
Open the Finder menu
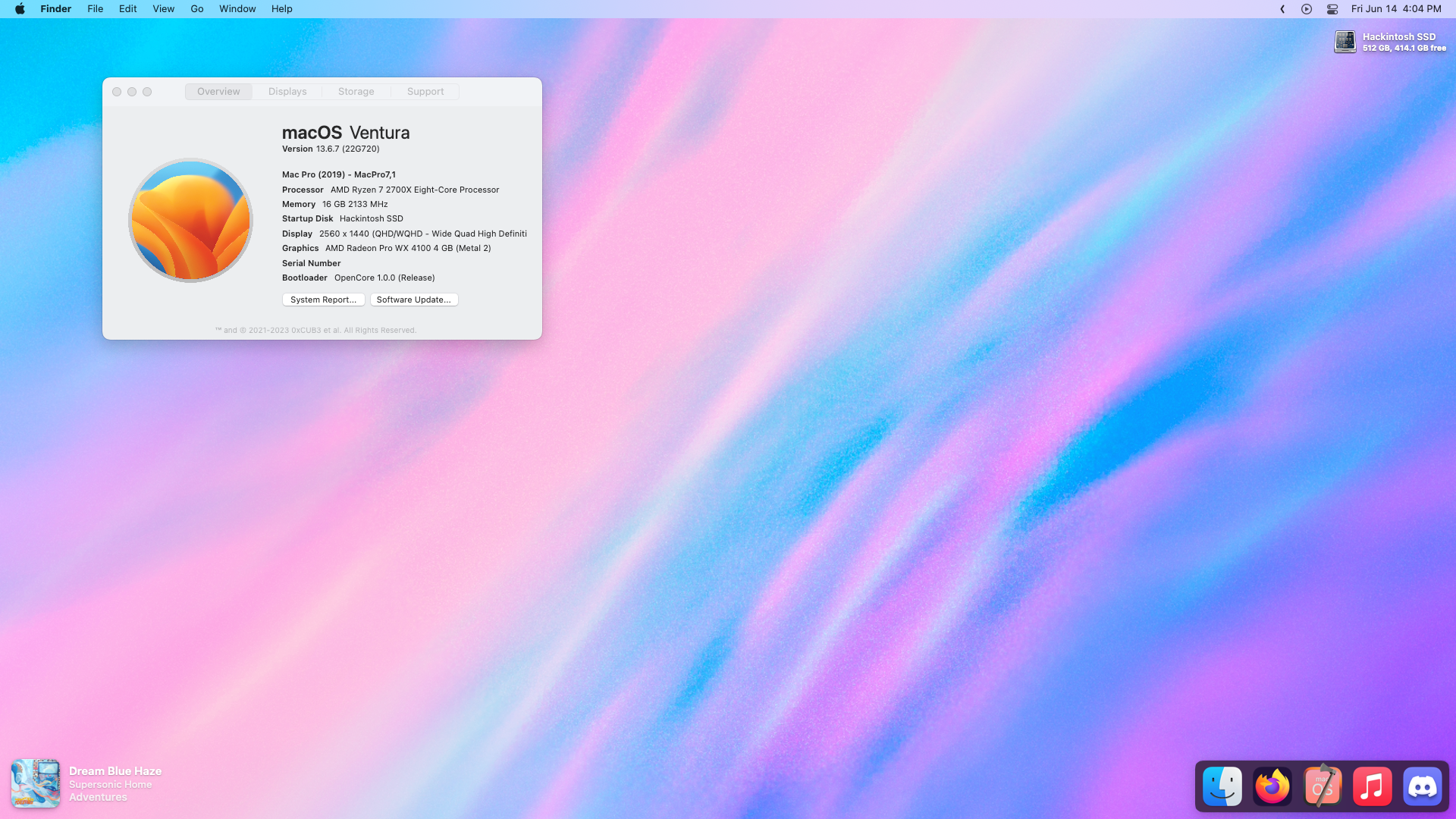(56, 9)
